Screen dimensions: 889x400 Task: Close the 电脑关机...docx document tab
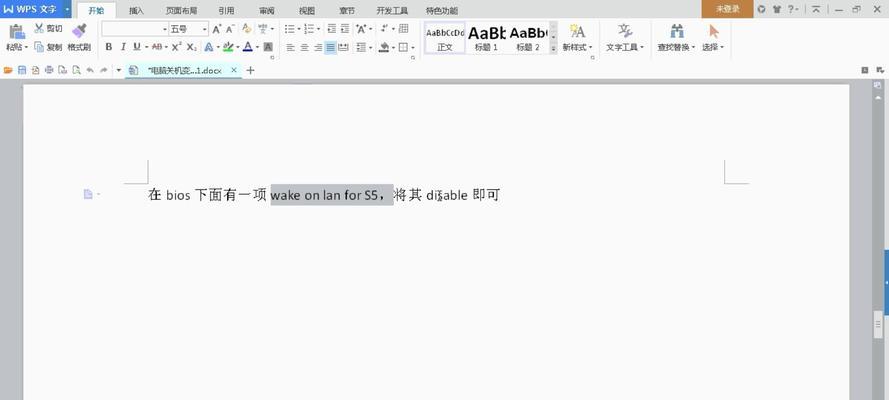coord(234,70)
